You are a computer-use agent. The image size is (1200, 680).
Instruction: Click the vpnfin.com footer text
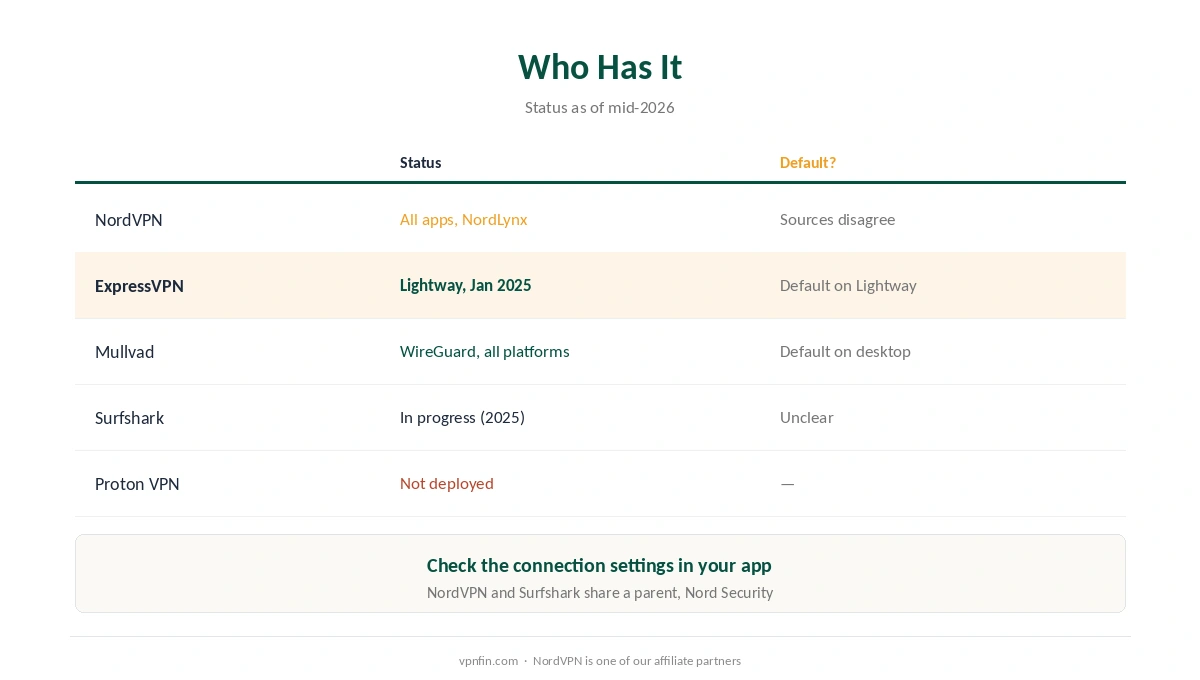[488, 661]
